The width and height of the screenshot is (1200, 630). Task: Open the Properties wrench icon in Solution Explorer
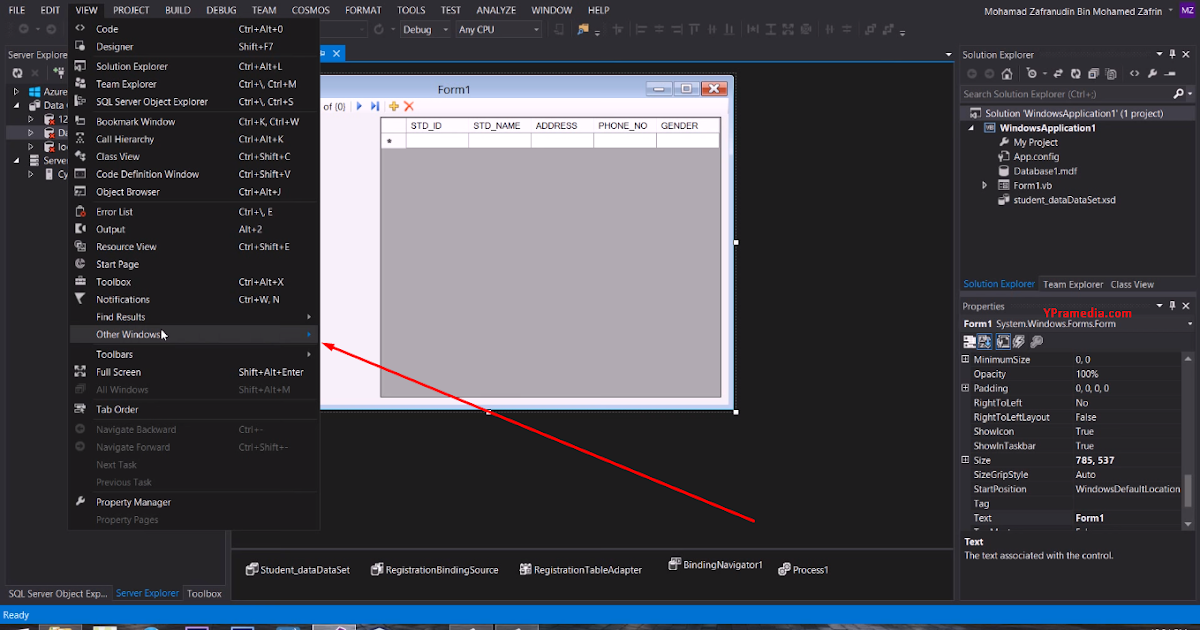click(x=1152, y=73)
